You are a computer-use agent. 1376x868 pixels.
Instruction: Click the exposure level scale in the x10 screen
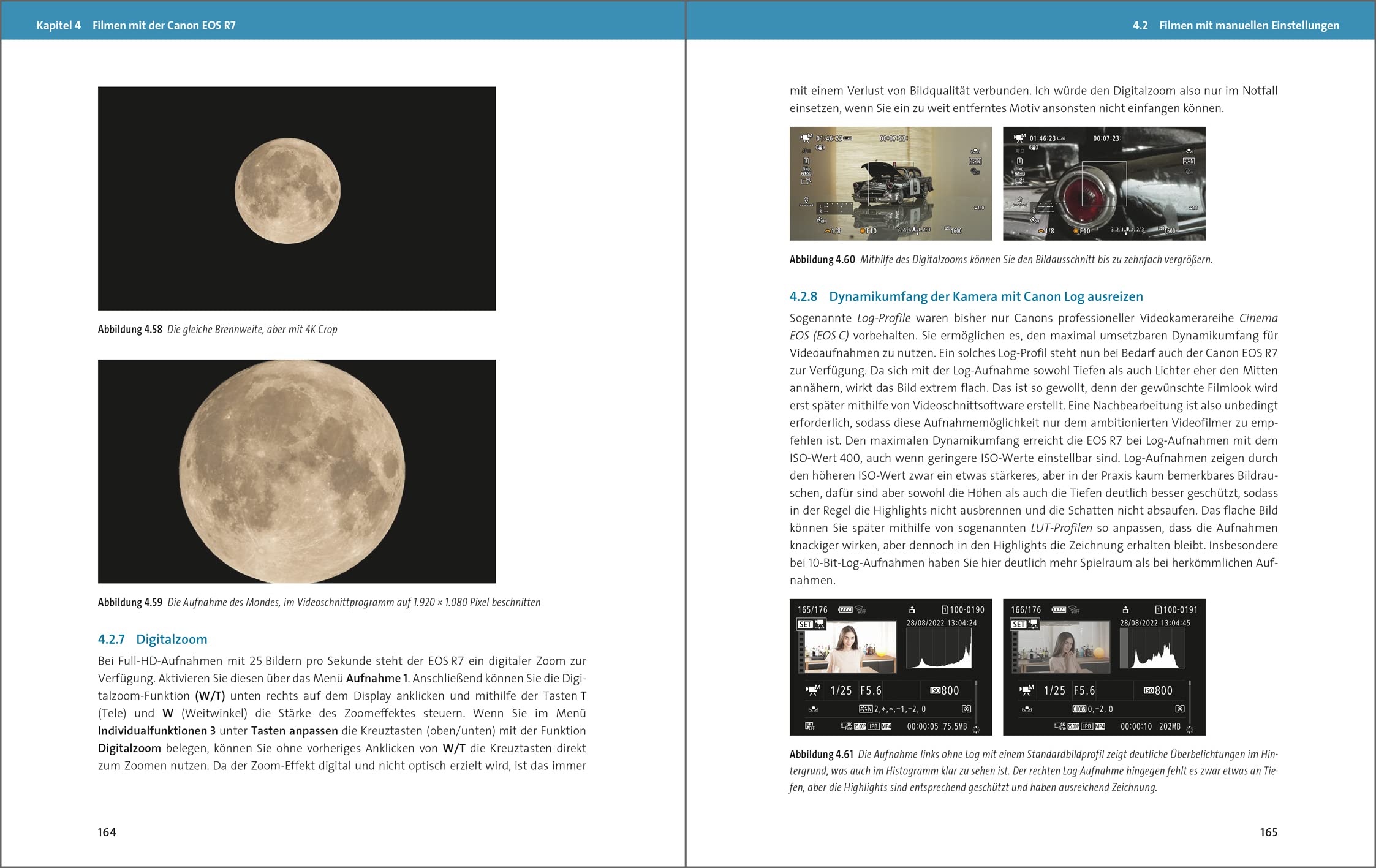1127,230
